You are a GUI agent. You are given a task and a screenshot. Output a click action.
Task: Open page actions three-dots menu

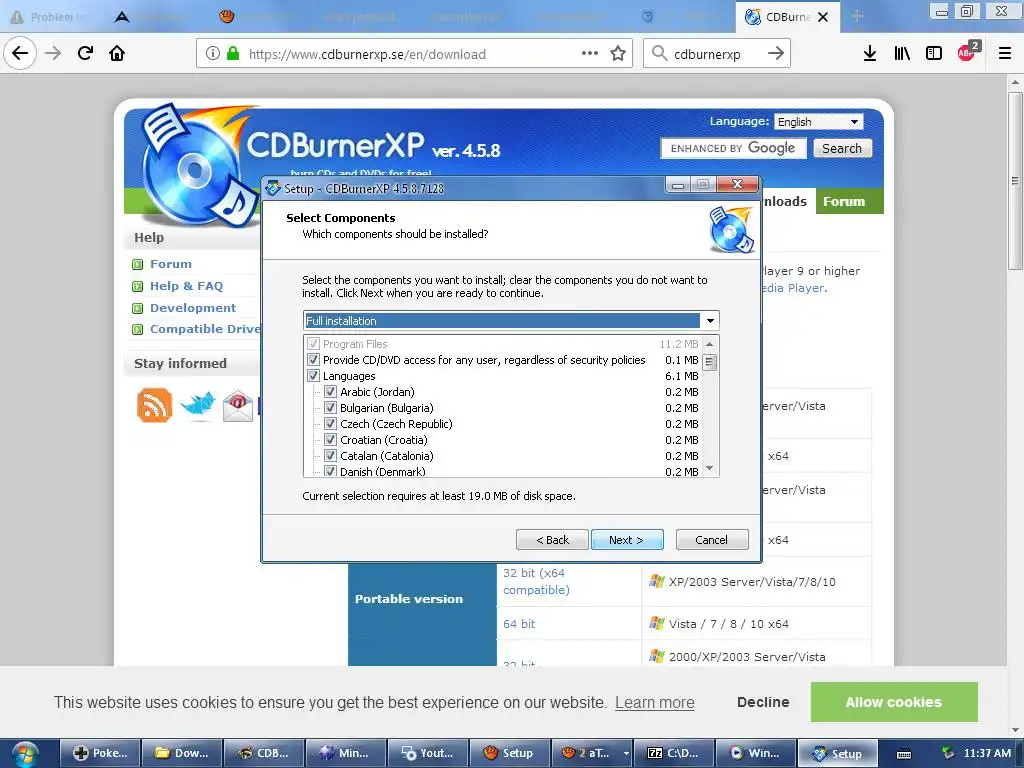(x=590, y=54)
